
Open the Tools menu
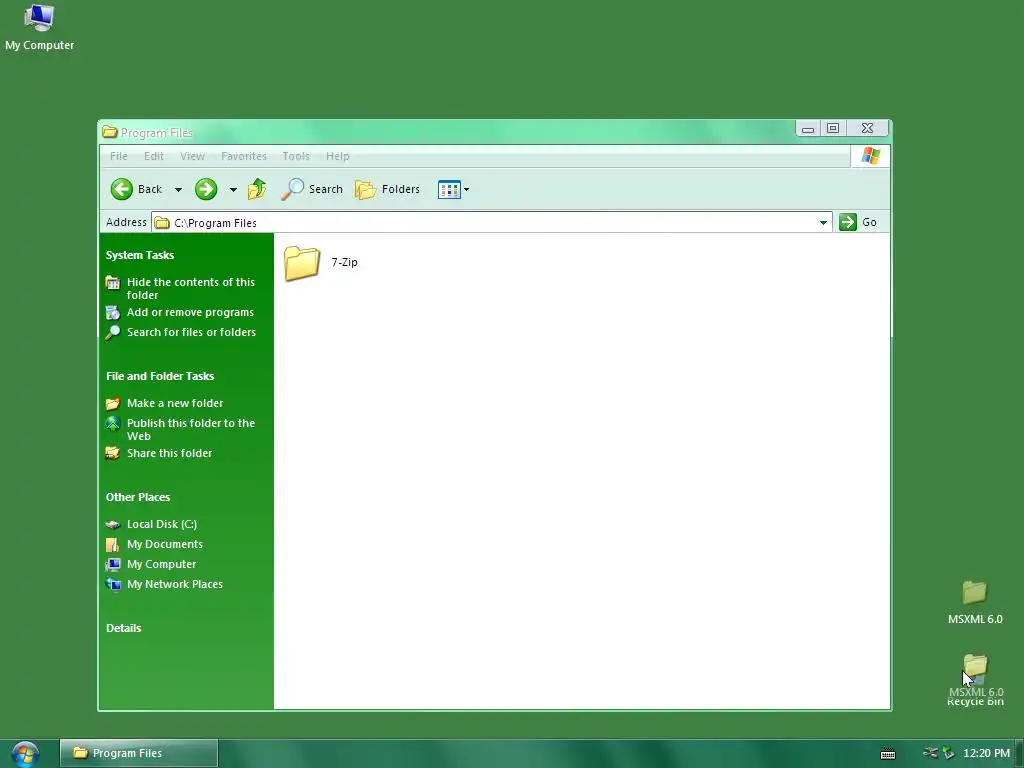[296, 156]
